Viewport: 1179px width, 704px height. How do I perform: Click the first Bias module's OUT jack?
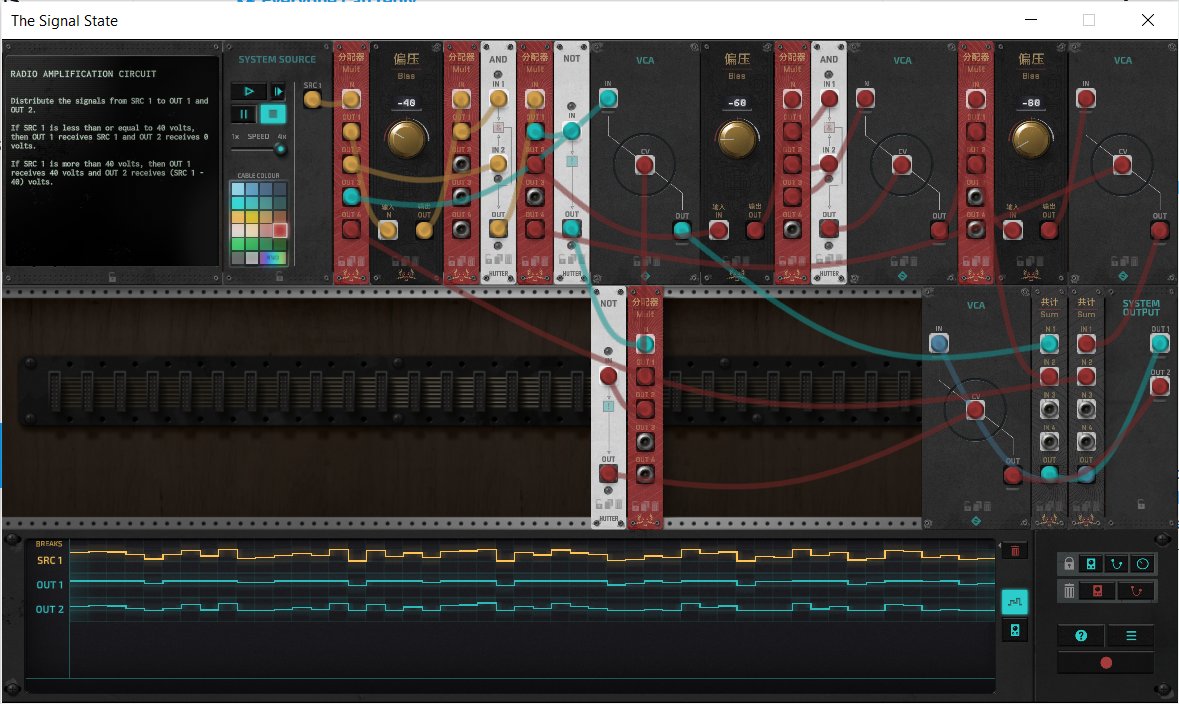(424, 230)
